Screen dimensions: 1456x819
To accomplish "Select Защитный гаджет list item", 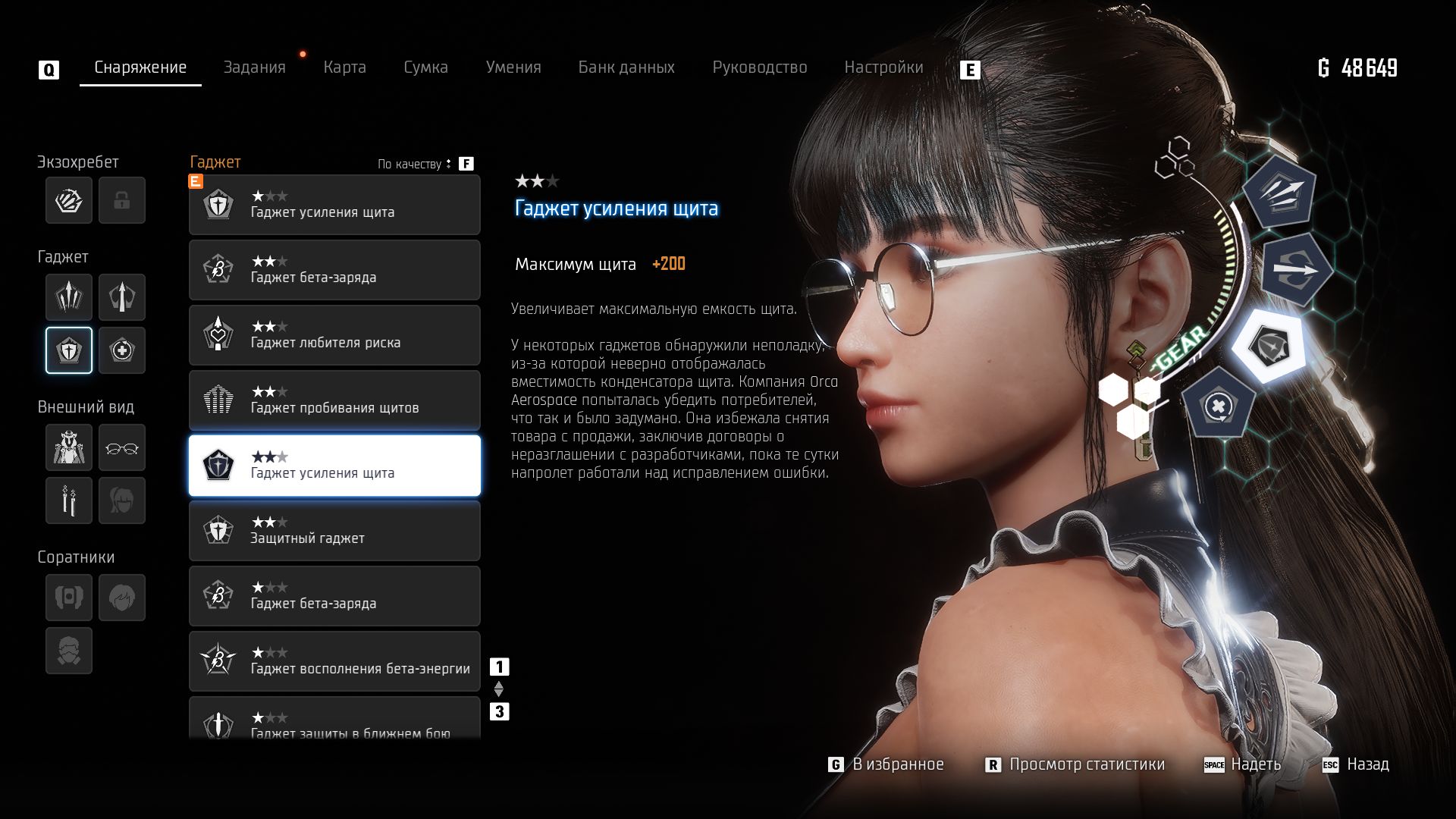I will pos(334,531).
